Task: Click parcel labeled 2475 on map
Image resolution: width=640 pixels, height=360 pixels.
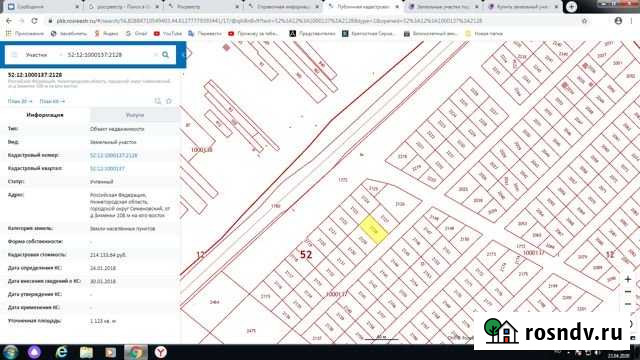Action: click(251, 331)
